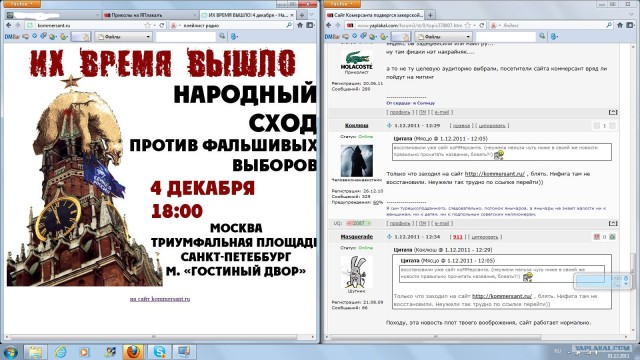Click left window horizontal scrollbar

(x=154, y=337)
